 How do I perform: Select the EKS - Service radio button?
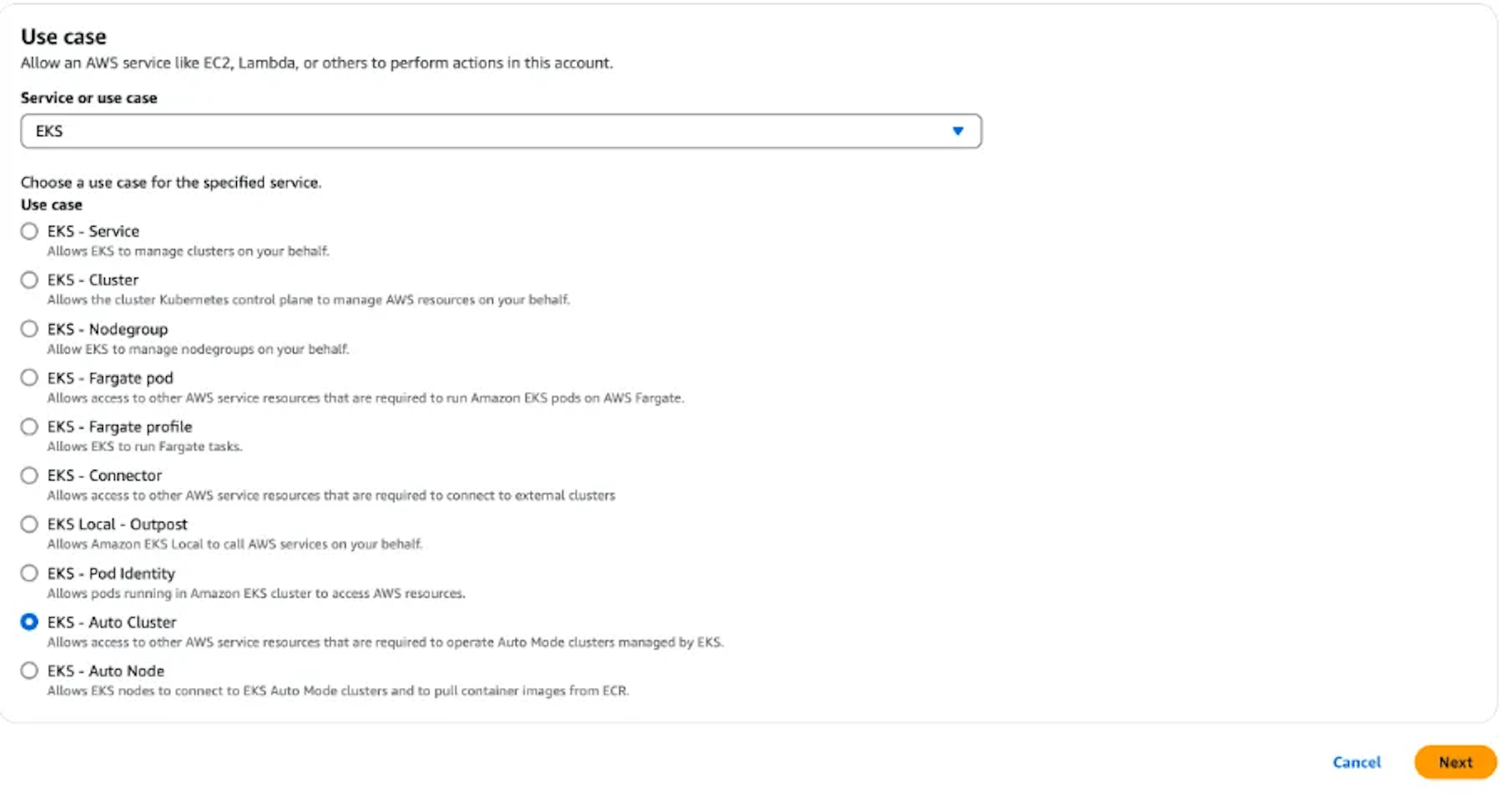click(29, 231)
